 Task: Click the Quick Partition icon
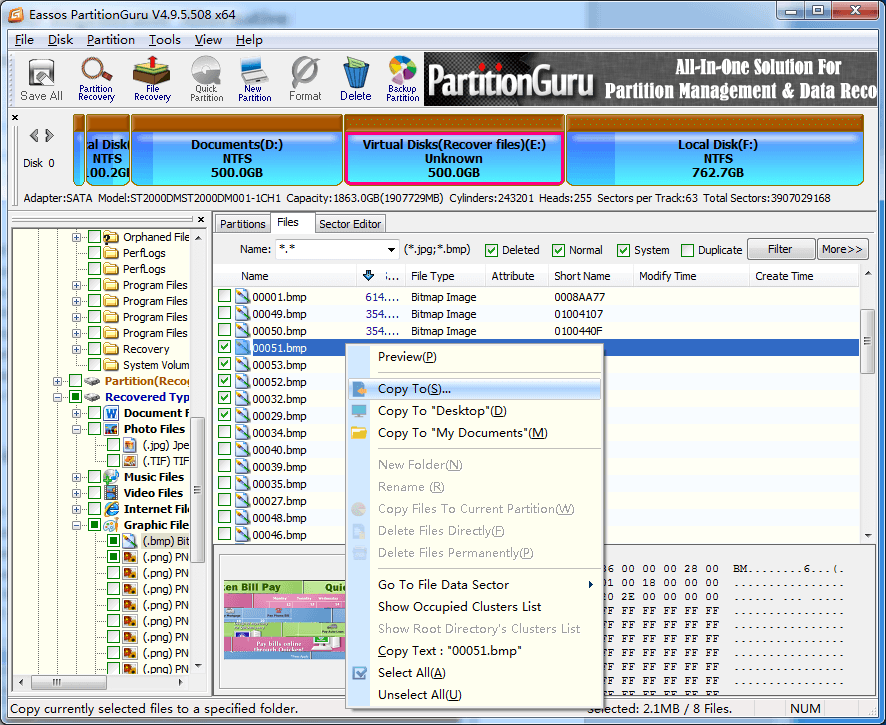(206, 80)
